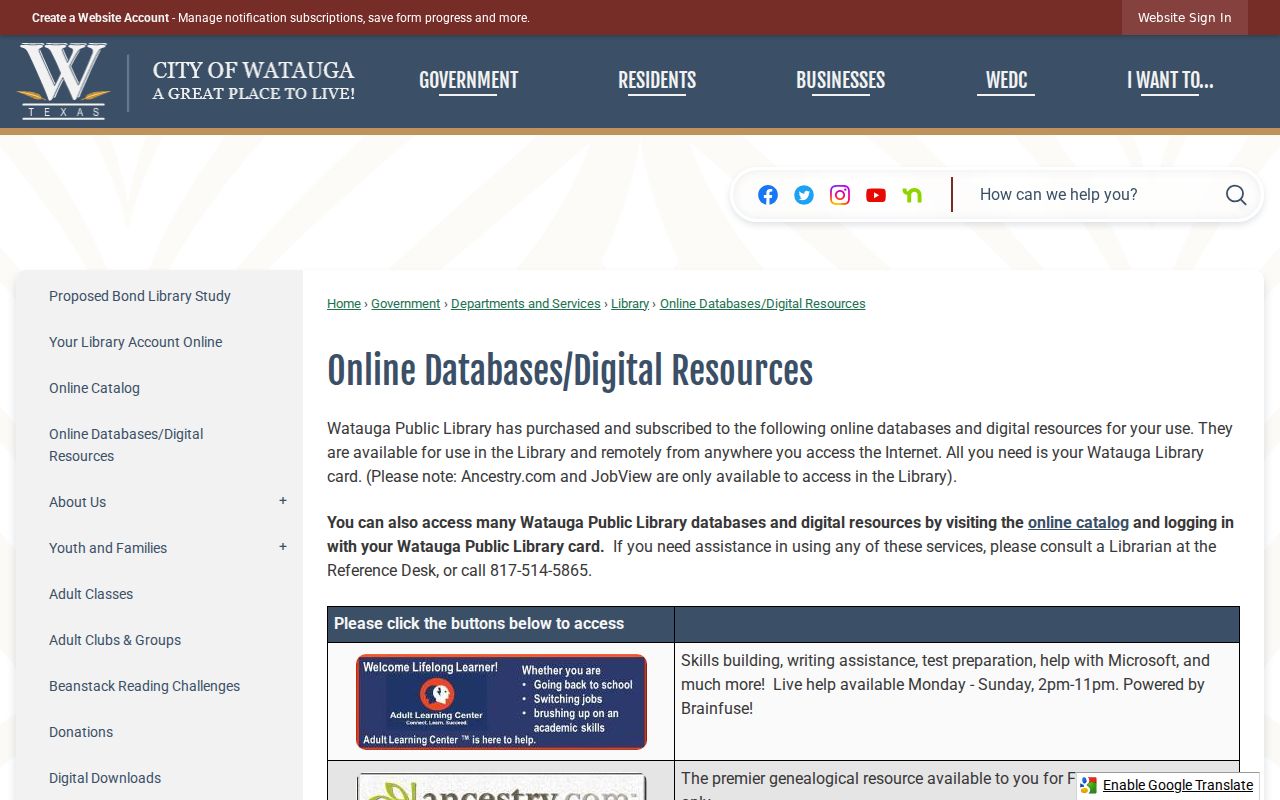Image resolution: width=1280 pixels, height=800 pixels.
Task: Open the WEDC menu
Action: point(1006,81)
